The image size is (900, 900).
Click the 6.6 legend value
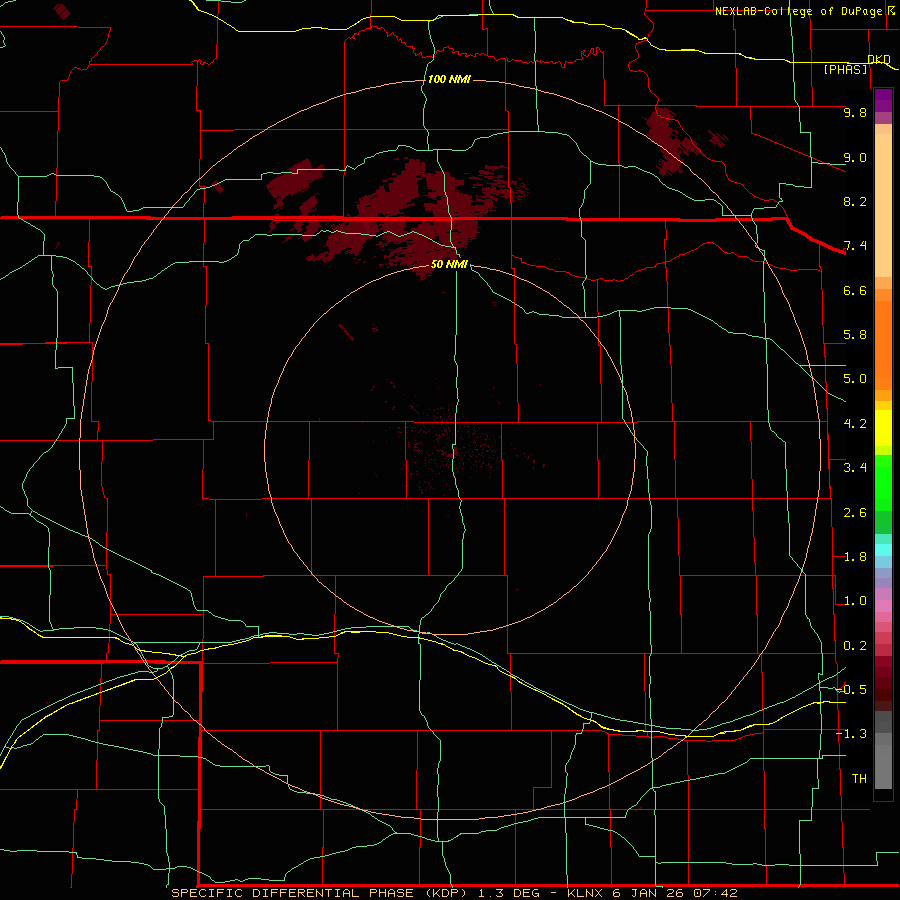tap(855, 290)
